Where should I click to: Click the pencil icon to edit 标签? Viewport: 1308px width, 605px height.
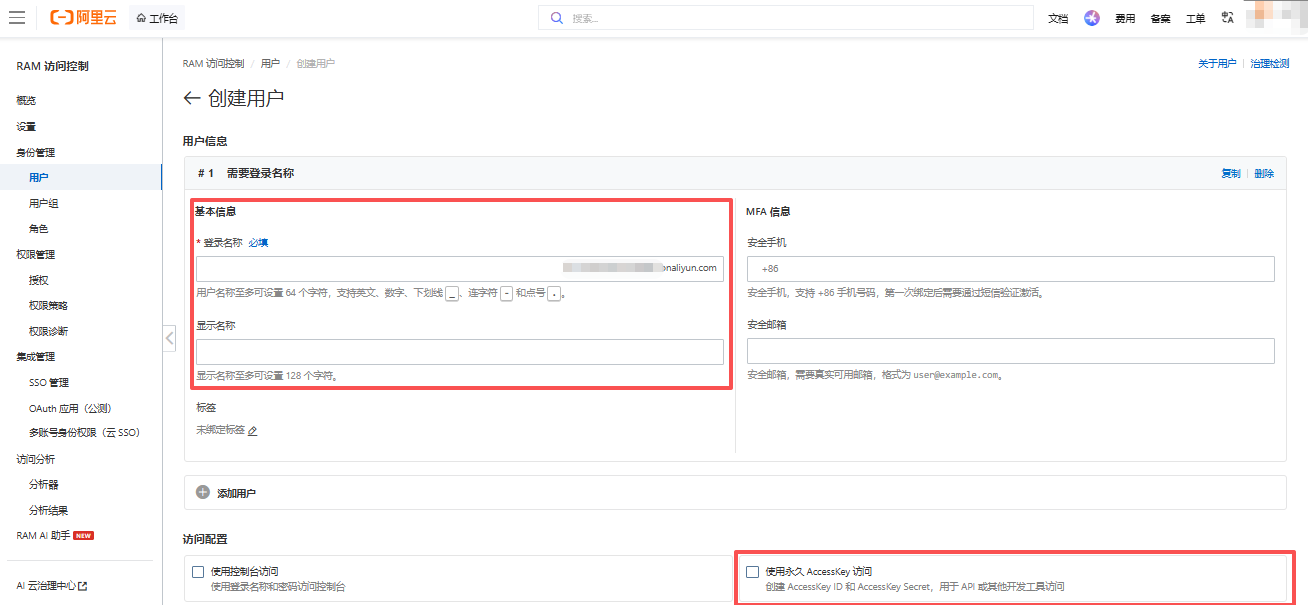coord(253,431)
